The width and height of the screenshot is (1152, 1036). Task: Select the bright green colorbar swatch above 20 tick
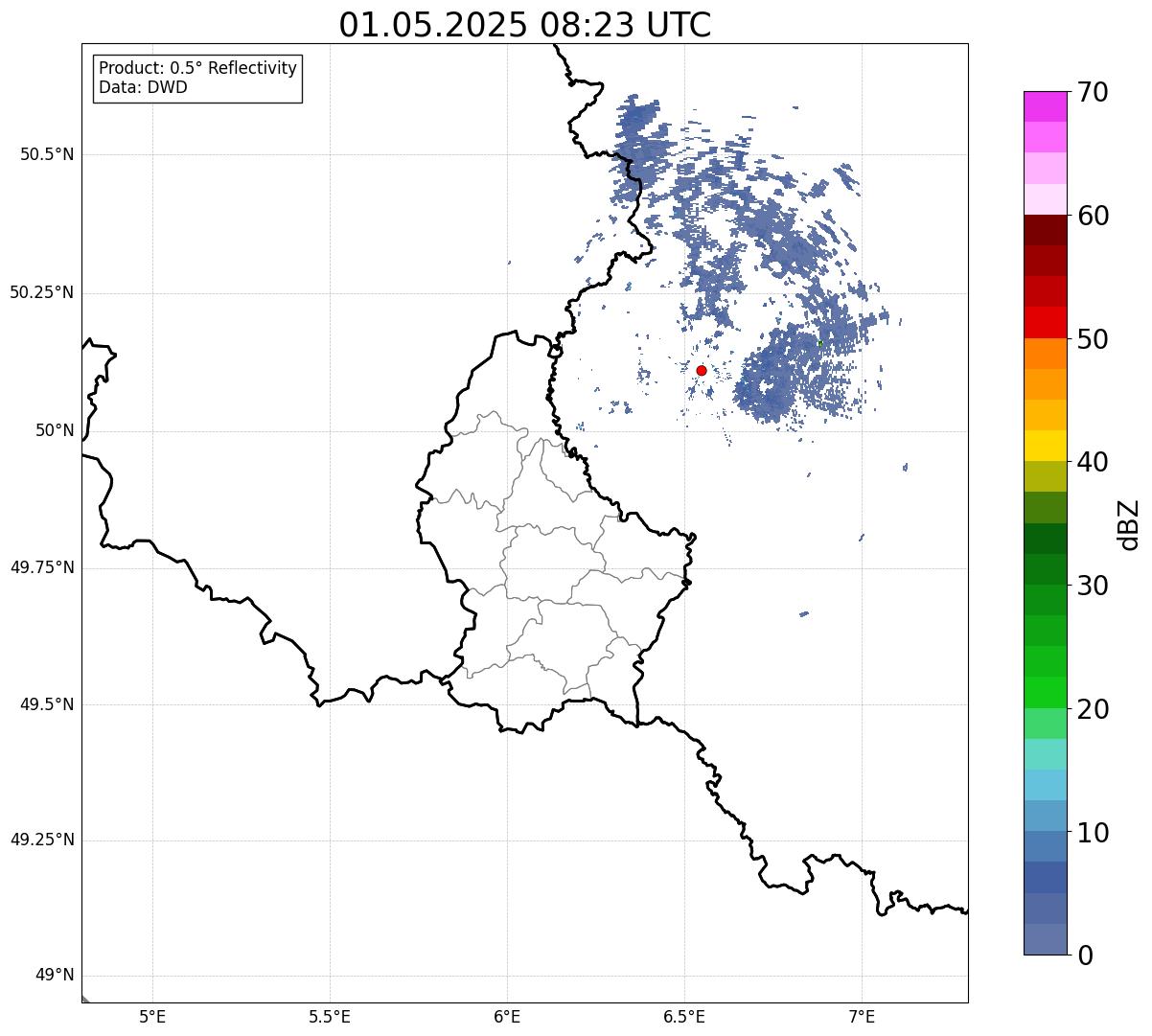click(1045, 692)
